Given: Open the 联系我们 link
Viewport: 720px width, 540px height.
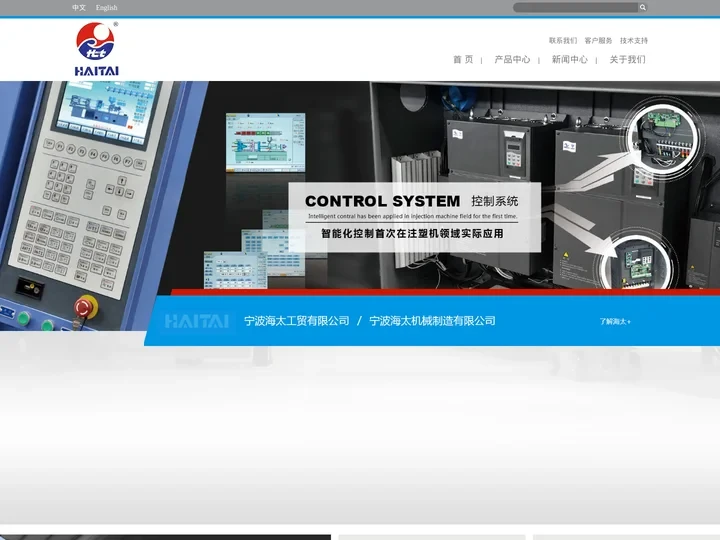Looking at the screenshot, I should point(563,40).
